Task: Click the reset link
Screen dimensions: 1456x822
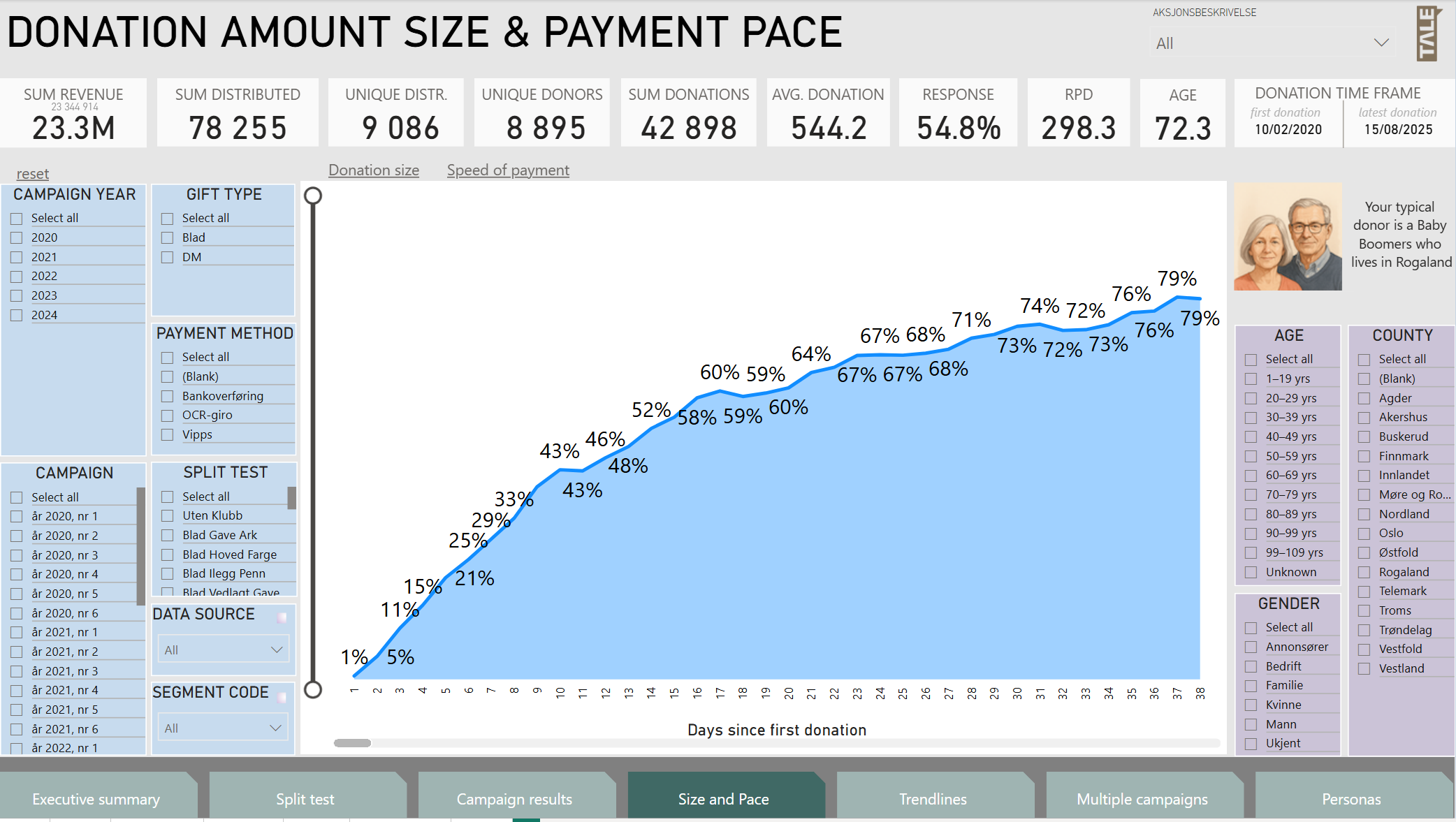Action: (33, 173)
